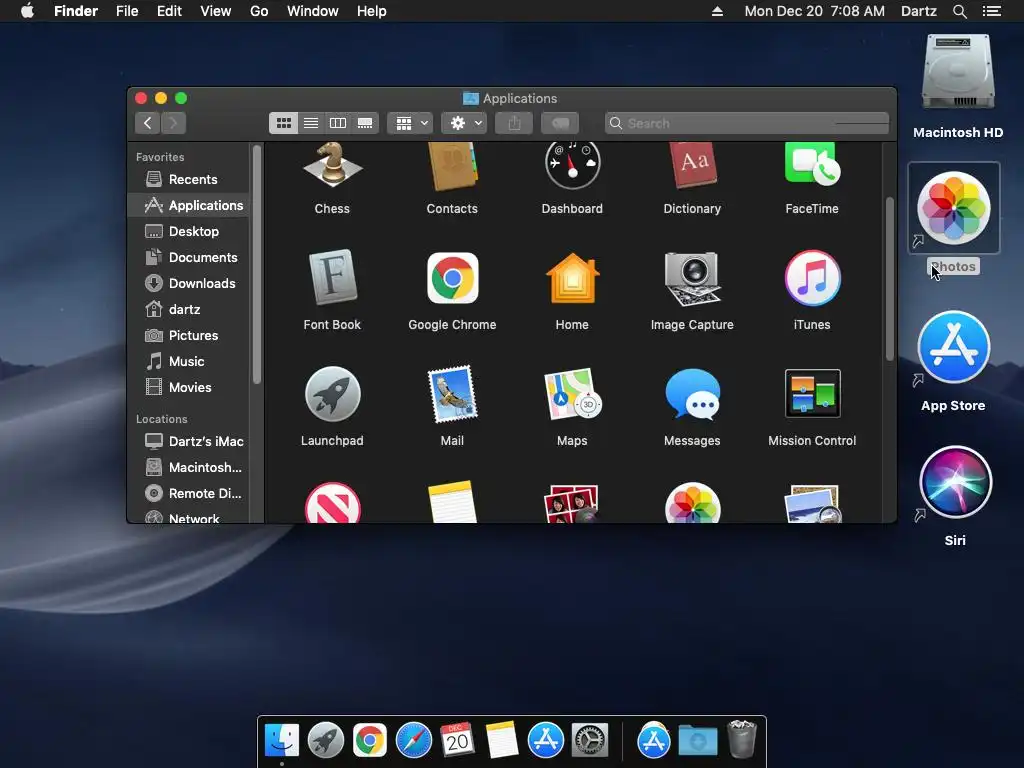This screenshot has height=768, width=1024.
Task: Select the Photos app in Finder window
Action: (692, 503)
